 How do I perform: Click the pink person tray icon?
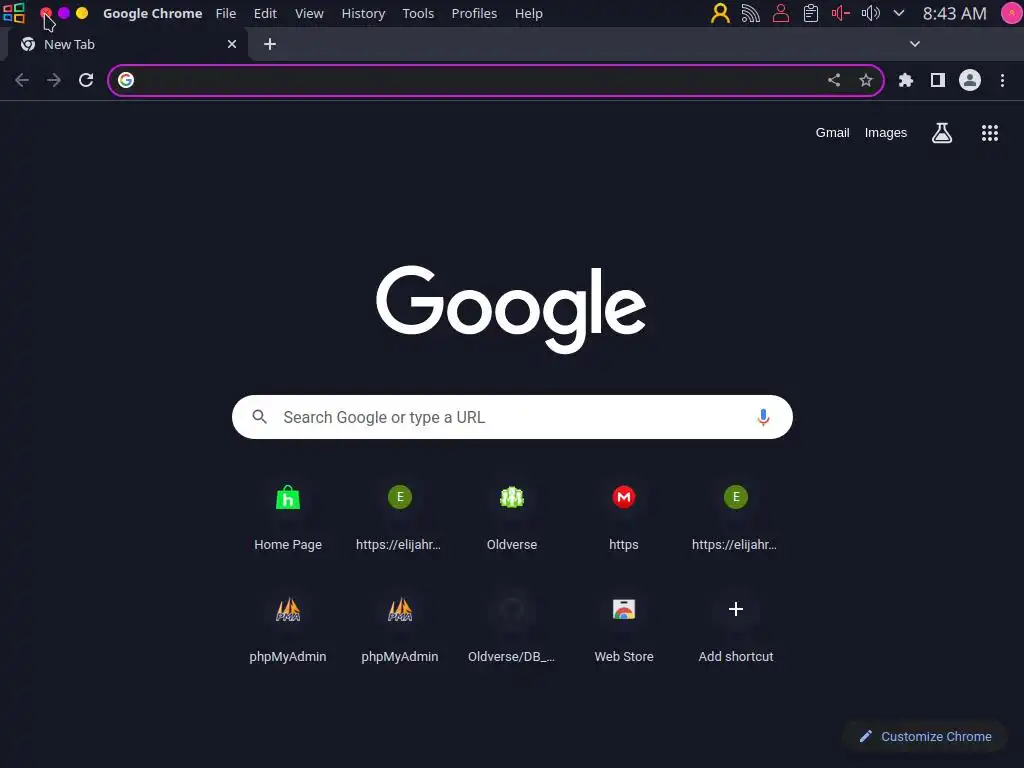pyautogui.click(x=780, y=13)
